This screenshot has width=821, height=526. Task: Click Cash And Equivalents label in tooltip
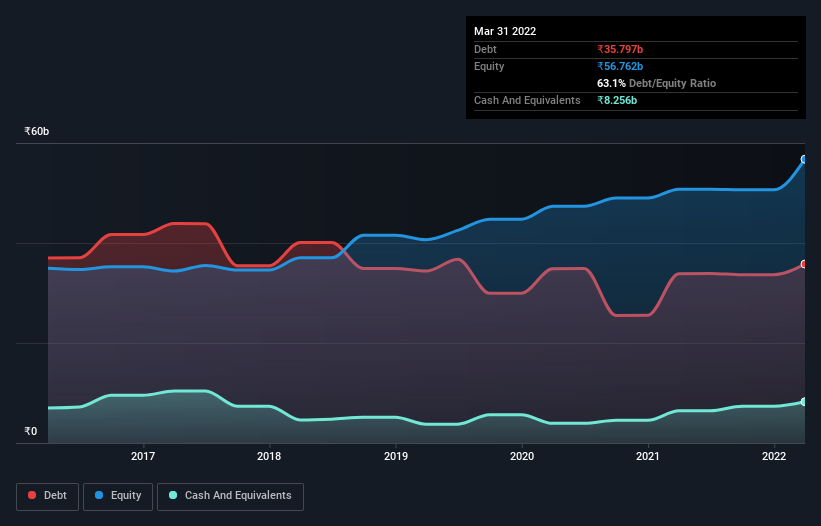(x=527, y=100)
